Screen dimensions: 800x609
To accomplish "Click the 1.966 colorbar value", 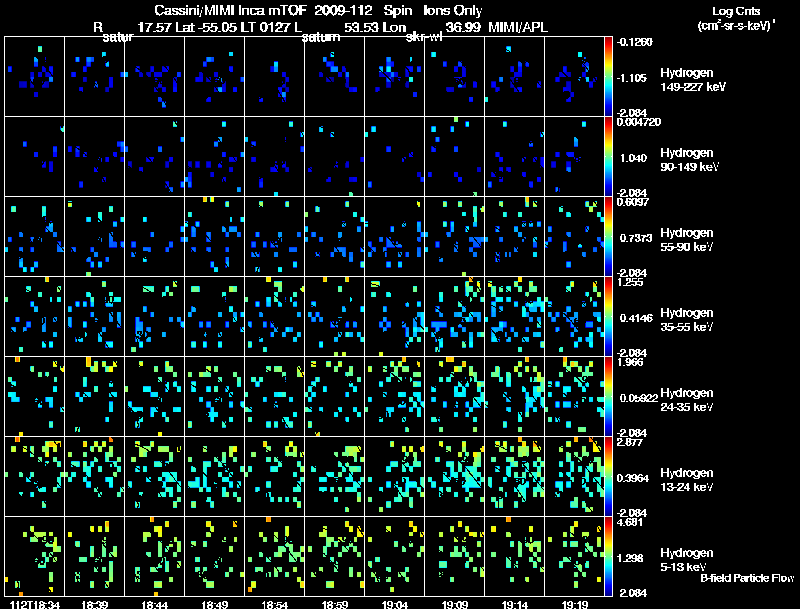I will [630, 363].
